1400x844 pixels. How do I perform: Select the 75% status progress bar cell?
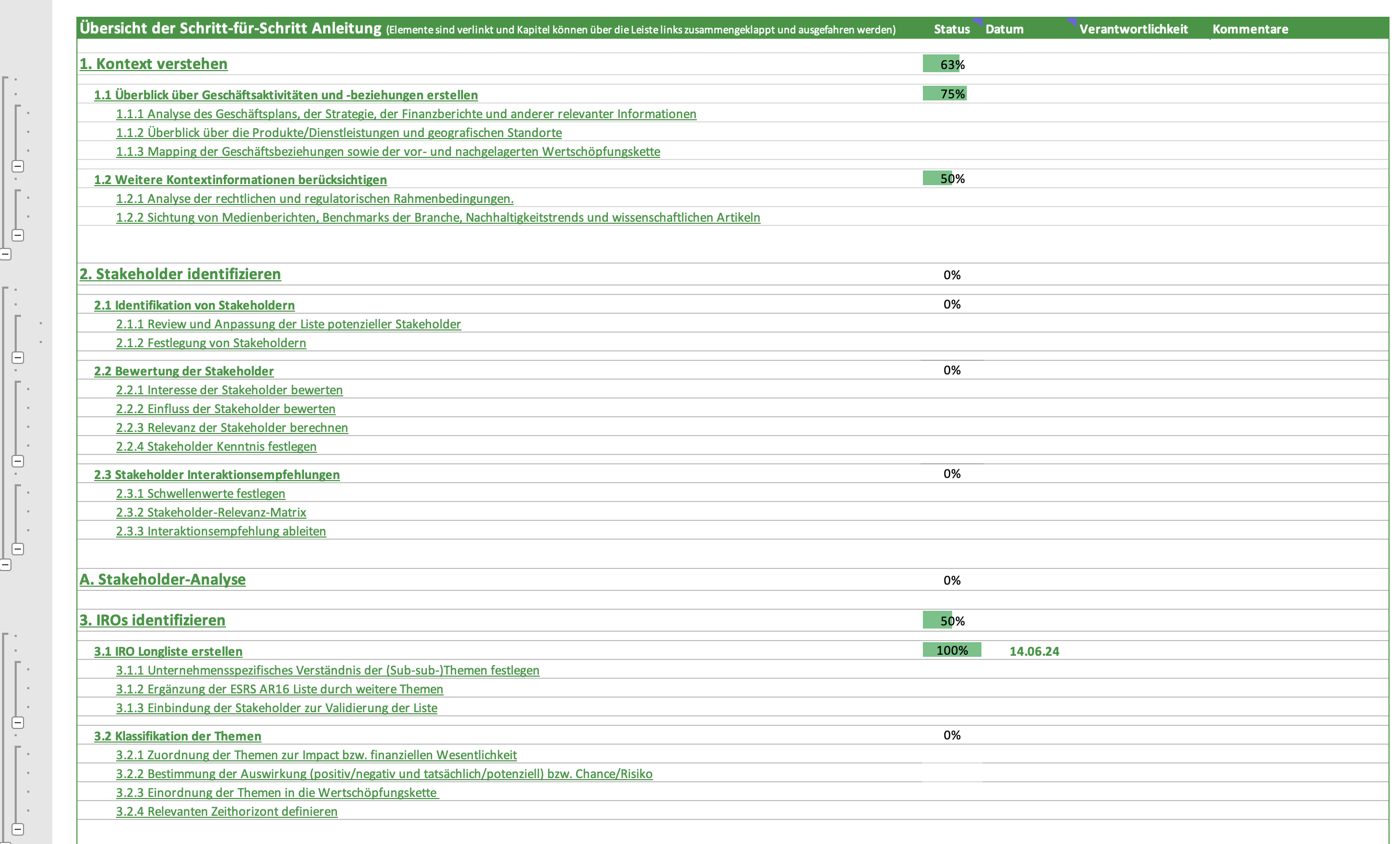952,94
